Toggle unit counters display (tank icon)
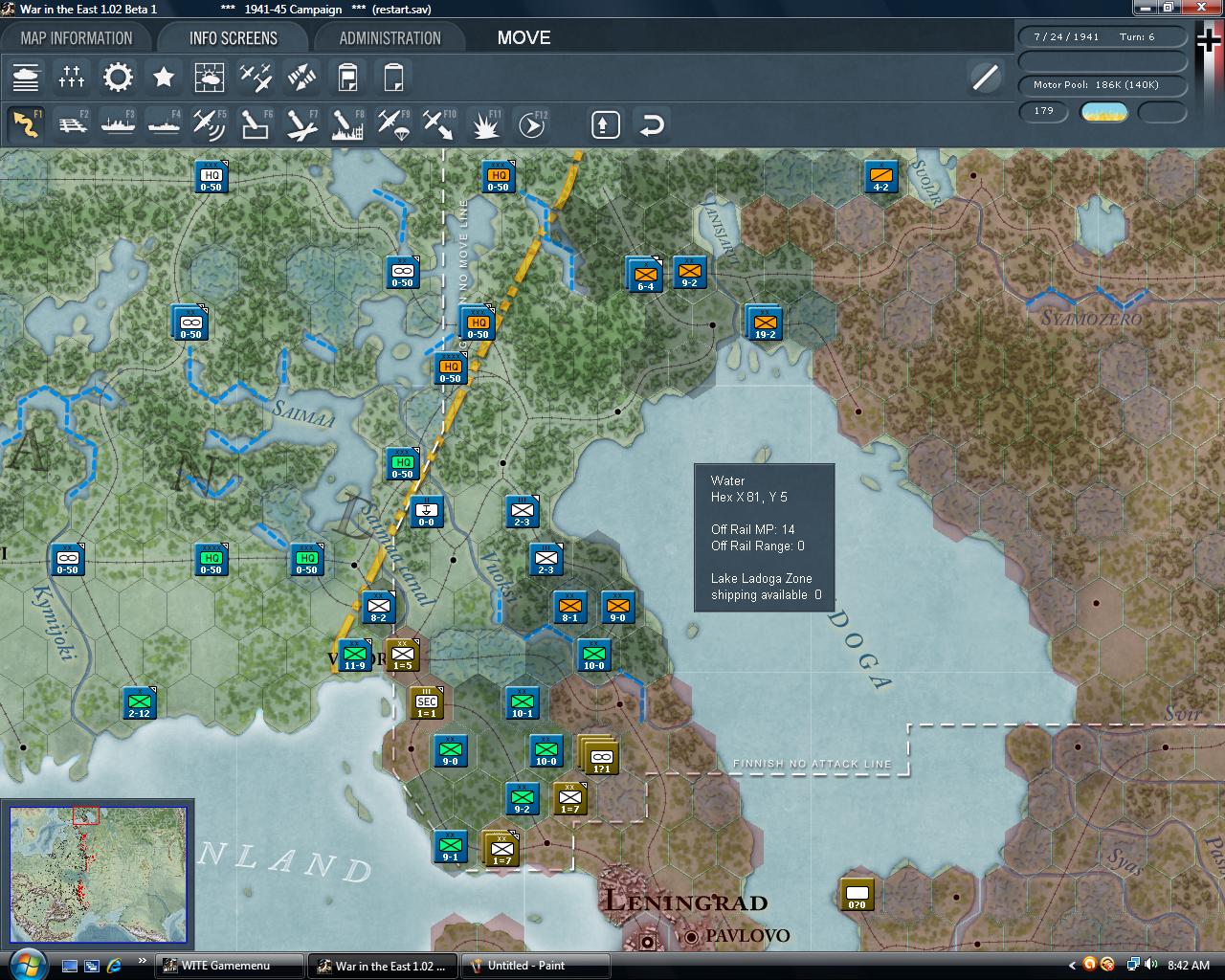The image size is (1225, 980). (26, 78)
